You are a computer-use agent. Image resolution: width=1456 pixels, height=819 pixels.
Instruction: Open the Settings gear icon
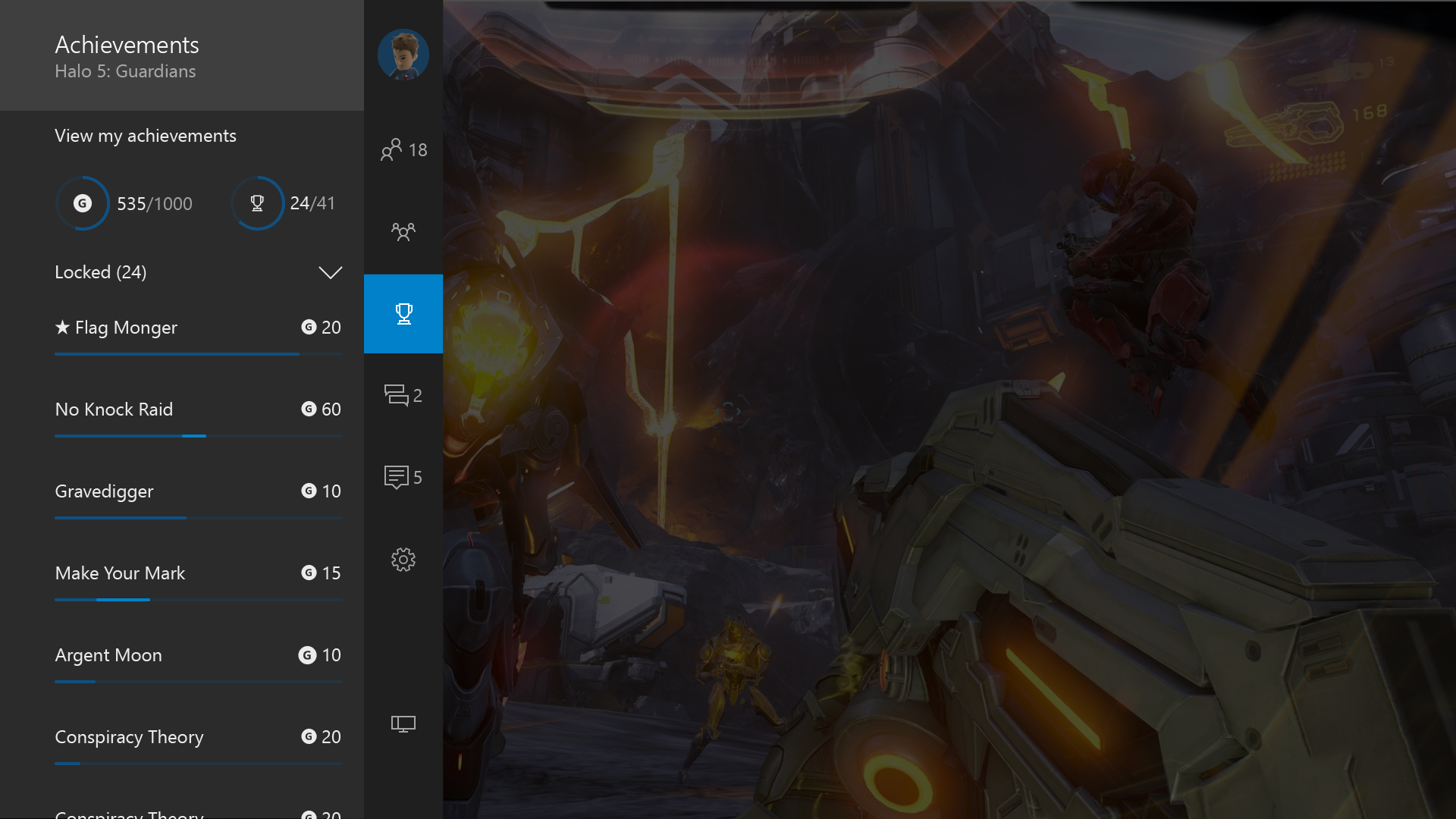click(403, 560)
